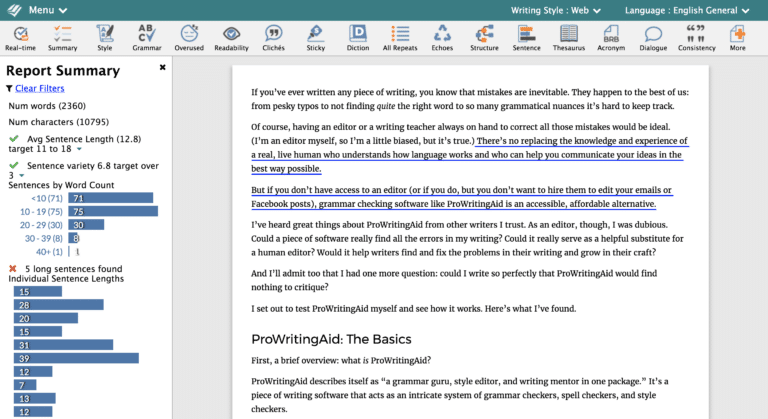Image resolution: width=768 pixels, height=419 pixels.
Task: Click the green check beside Sentence variety
Action: pos(14,165)
